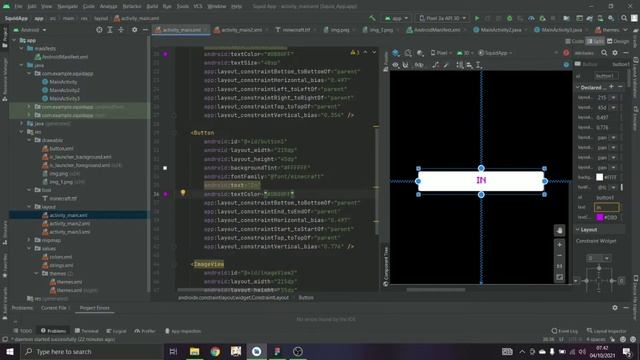Switch editor to Design view mode
Viewport: 640px width, 360px height.
(618, 41)
